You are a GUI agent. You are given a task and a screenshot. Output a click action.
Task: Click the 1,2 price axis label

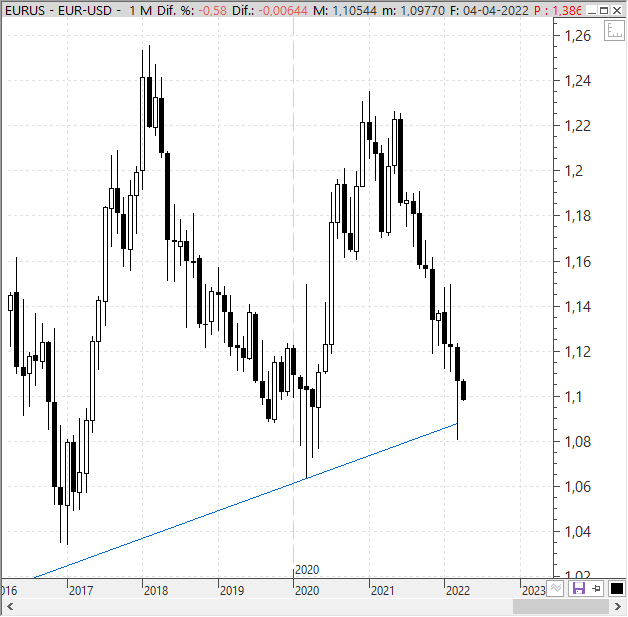(574, 171)
